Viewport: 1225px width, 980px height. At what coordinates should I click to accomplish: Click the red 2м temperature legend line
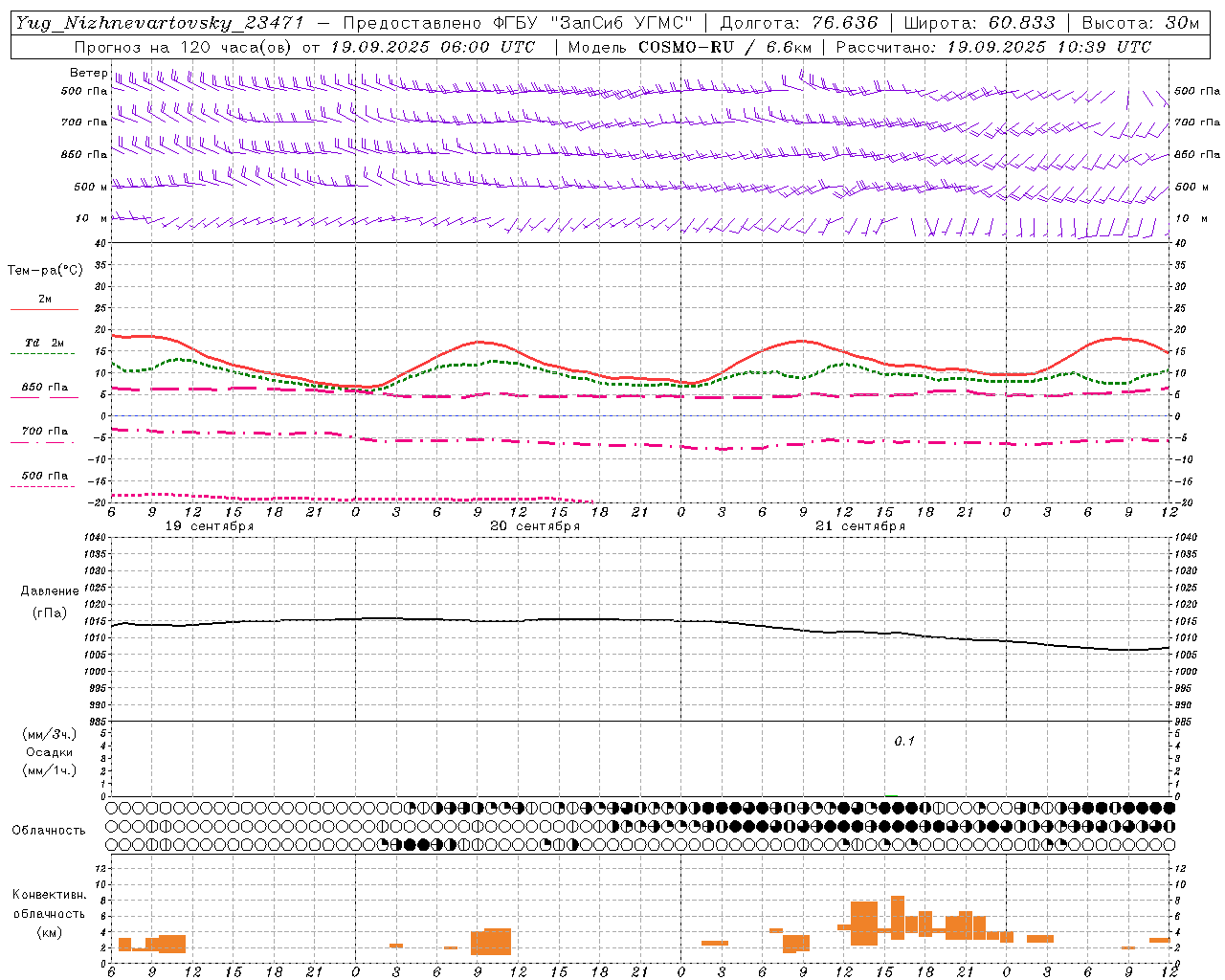click(x=44, y=309)
